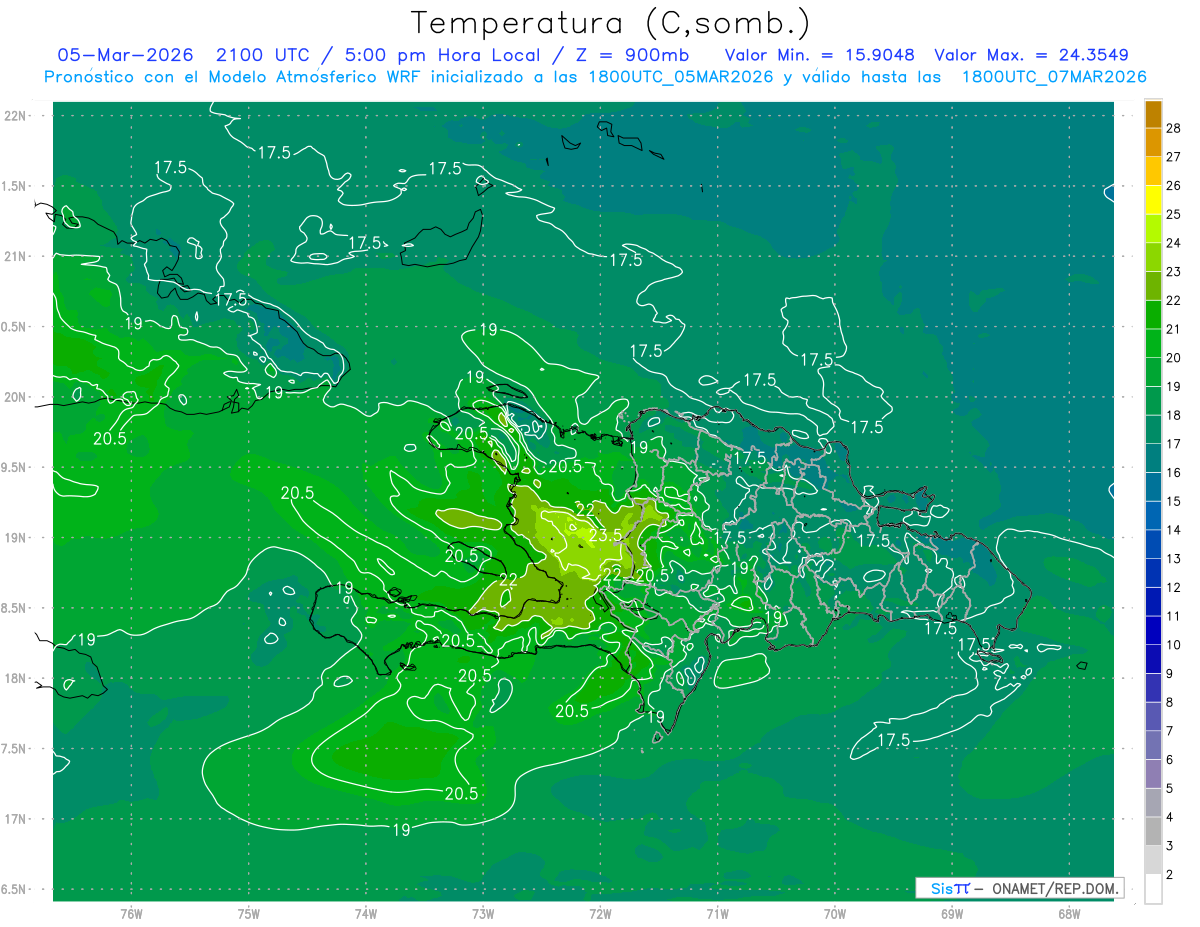
Task: Click the "20N" latitude axis label
Action: pos(15,397)
